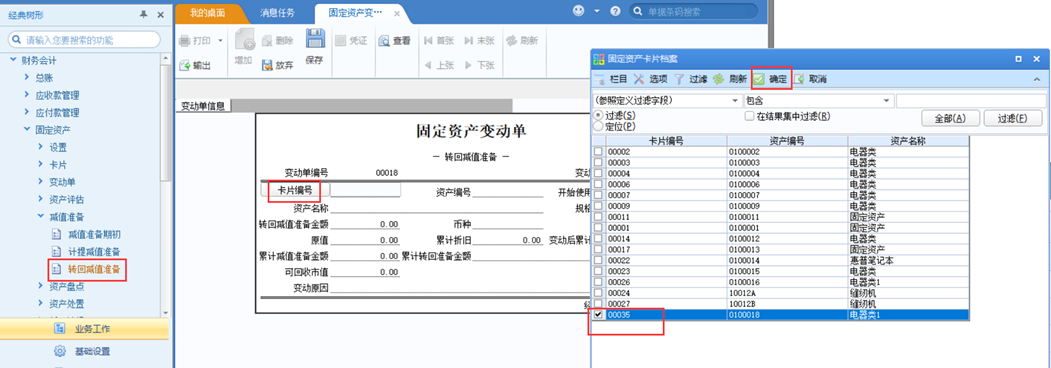Open 转回减值准备 tree item

[x=94, y=269]
